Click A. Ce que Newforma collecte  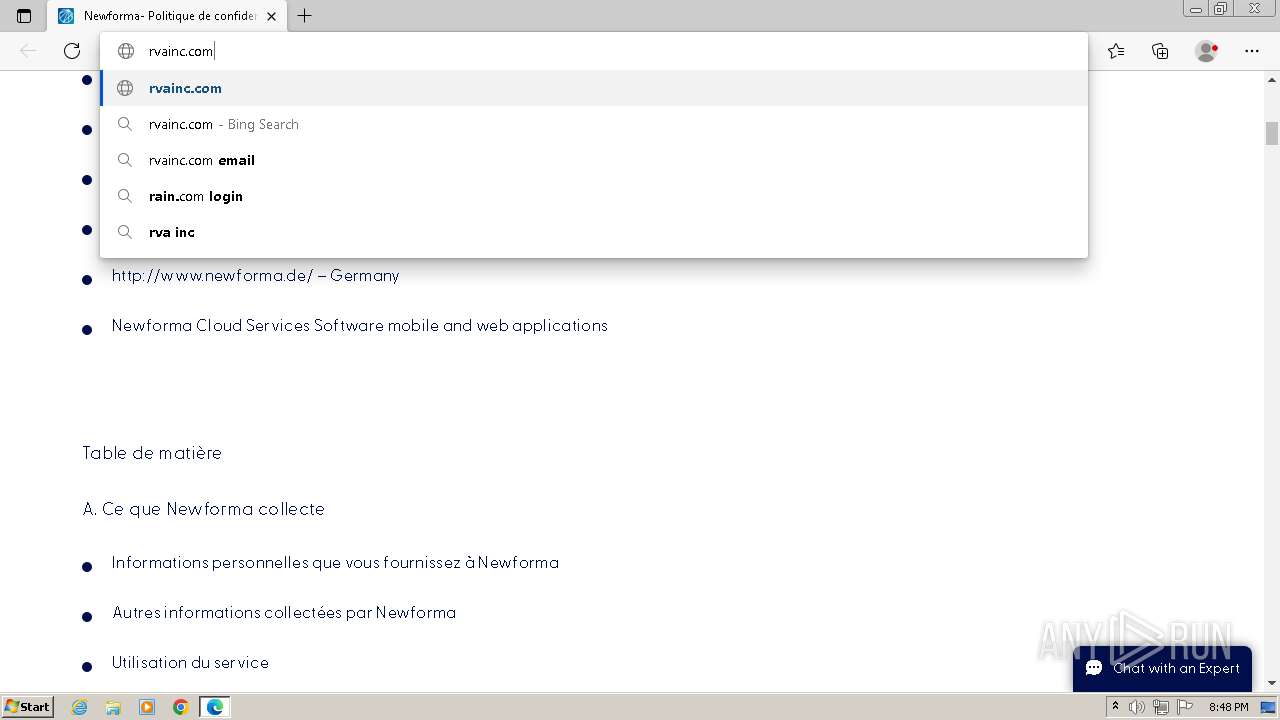(203, 509)
